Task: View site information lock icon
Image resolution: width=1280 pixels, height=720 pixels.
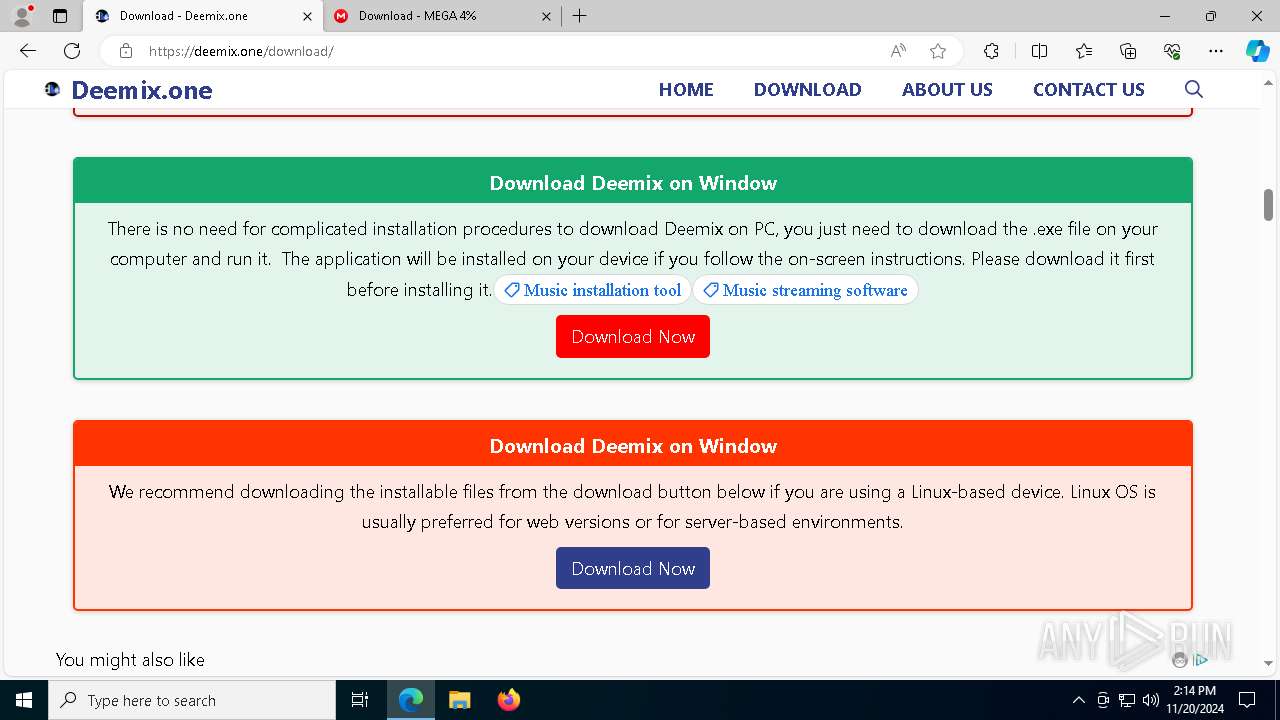Action: click(x=126, y=51)
